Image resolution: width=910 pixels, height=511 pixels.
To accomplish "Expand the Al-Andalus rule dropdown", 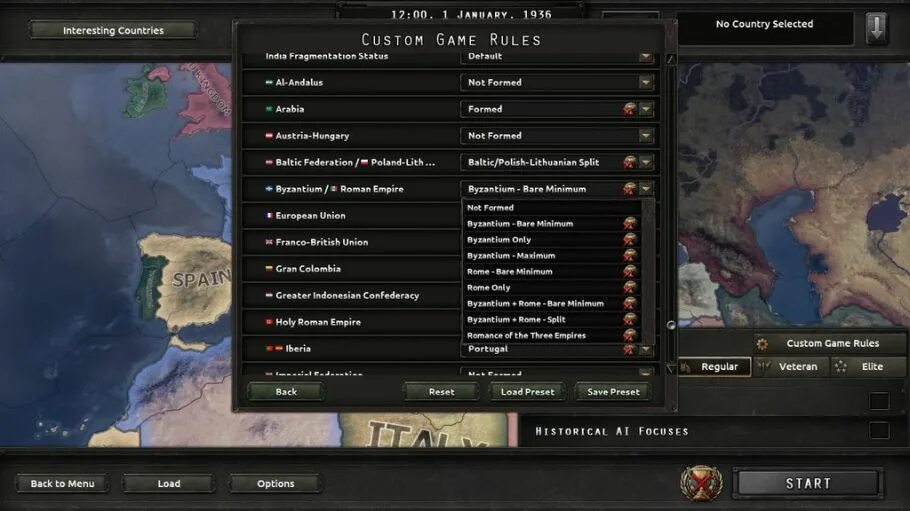I will pos(645,82).
